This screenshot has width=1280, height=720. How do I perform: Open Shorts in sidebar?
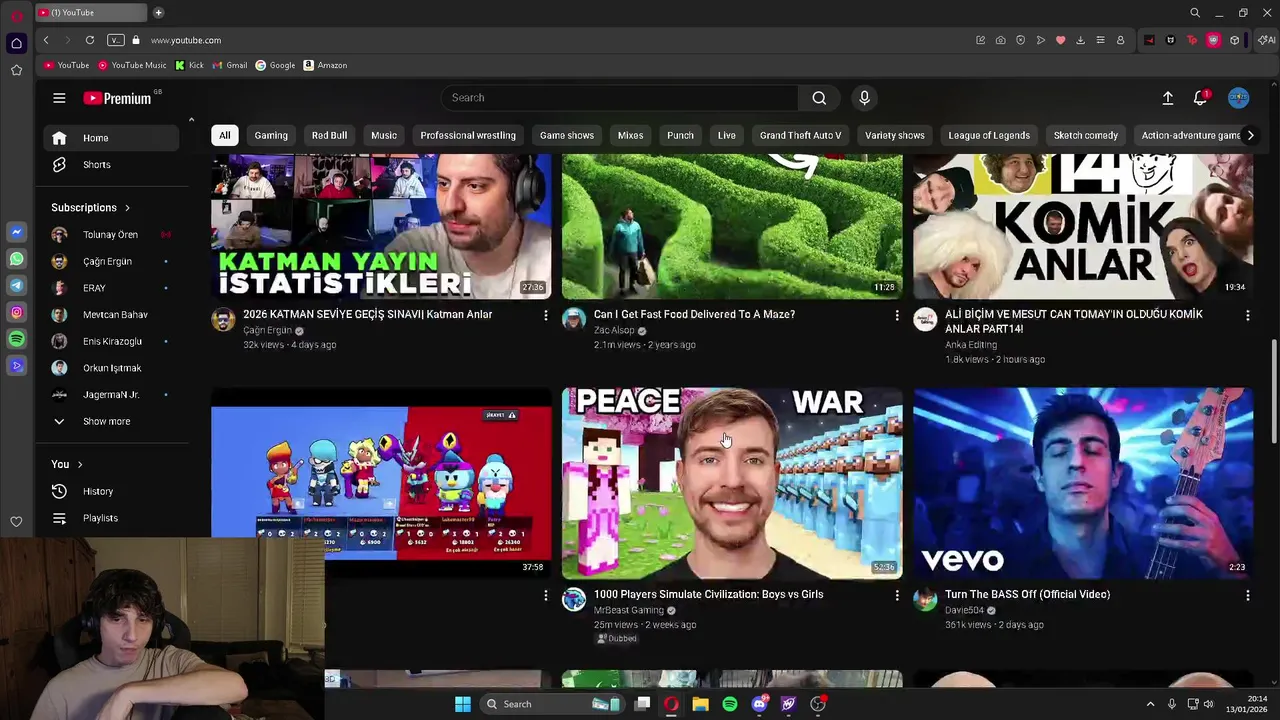[x=112, y=164]
